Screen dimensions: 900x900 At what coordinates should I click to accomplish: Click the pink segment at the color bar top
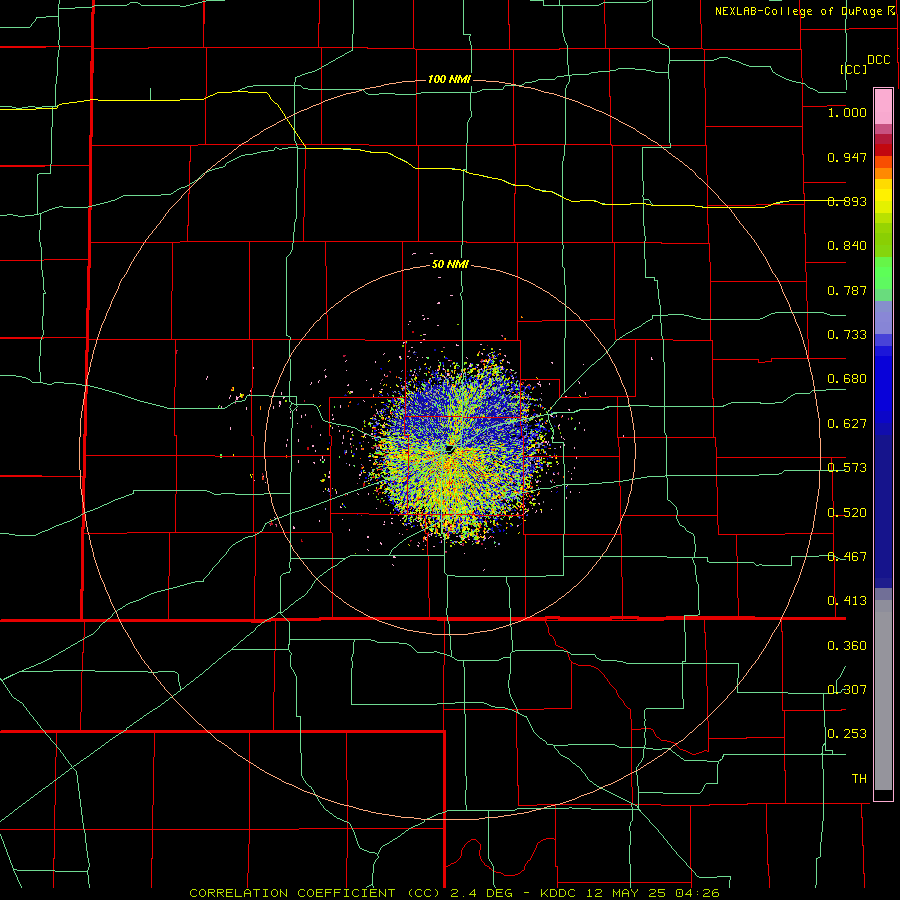[x=883, y=107]
